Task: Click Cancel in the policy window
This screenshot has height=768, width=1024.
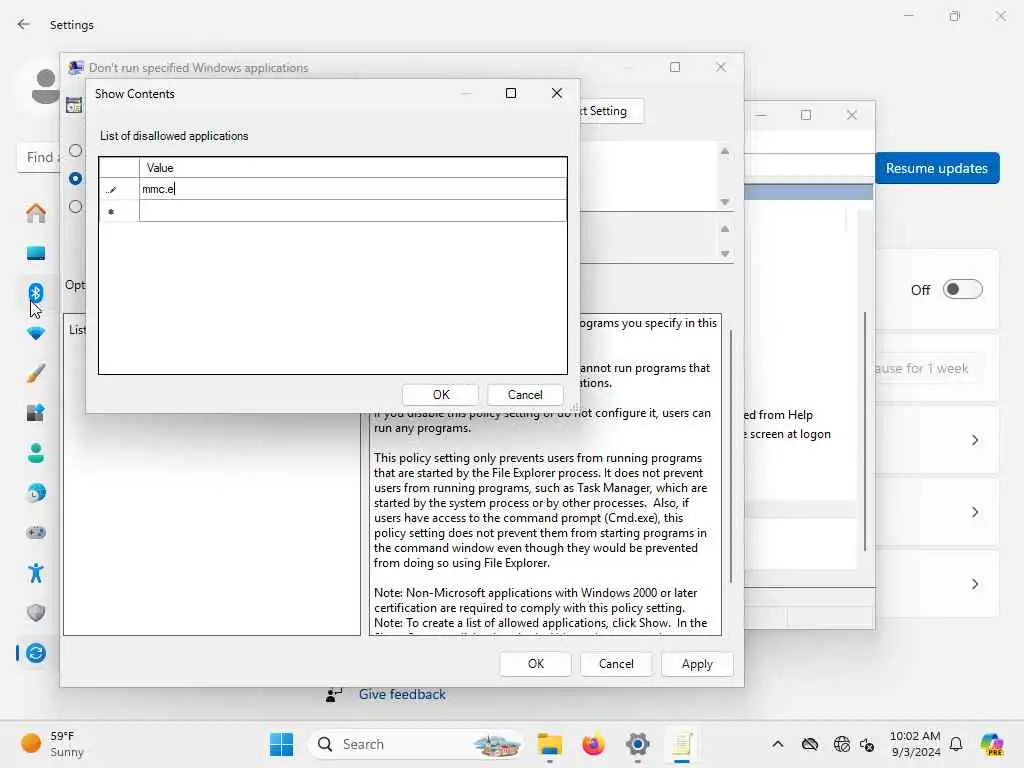Action: point(616,664)
